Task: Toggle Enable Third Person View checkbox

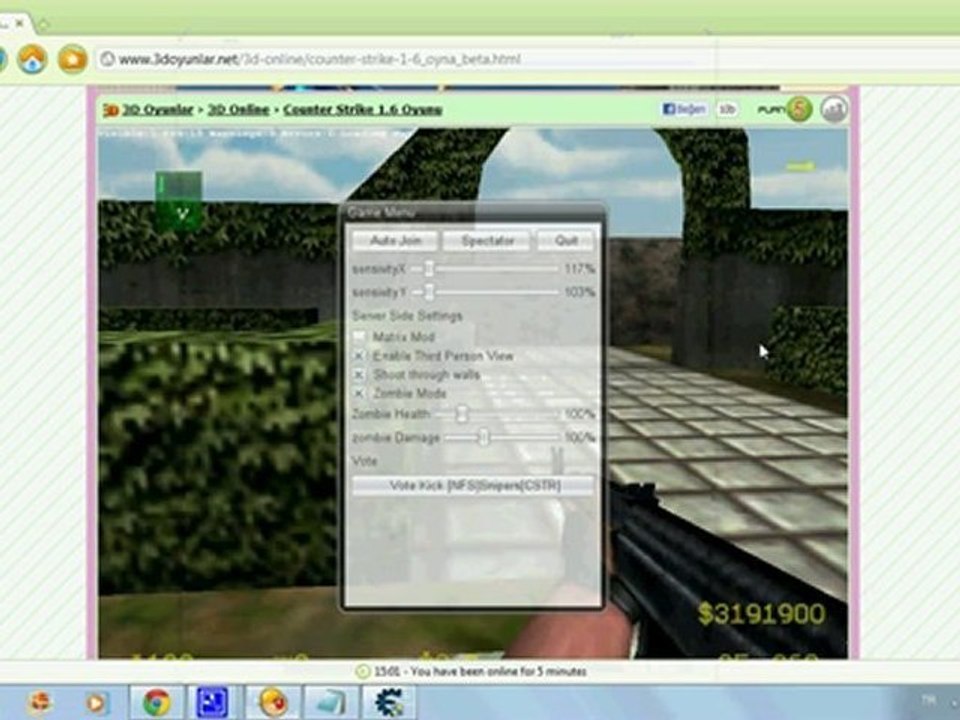Action: (x=359, y=356)
